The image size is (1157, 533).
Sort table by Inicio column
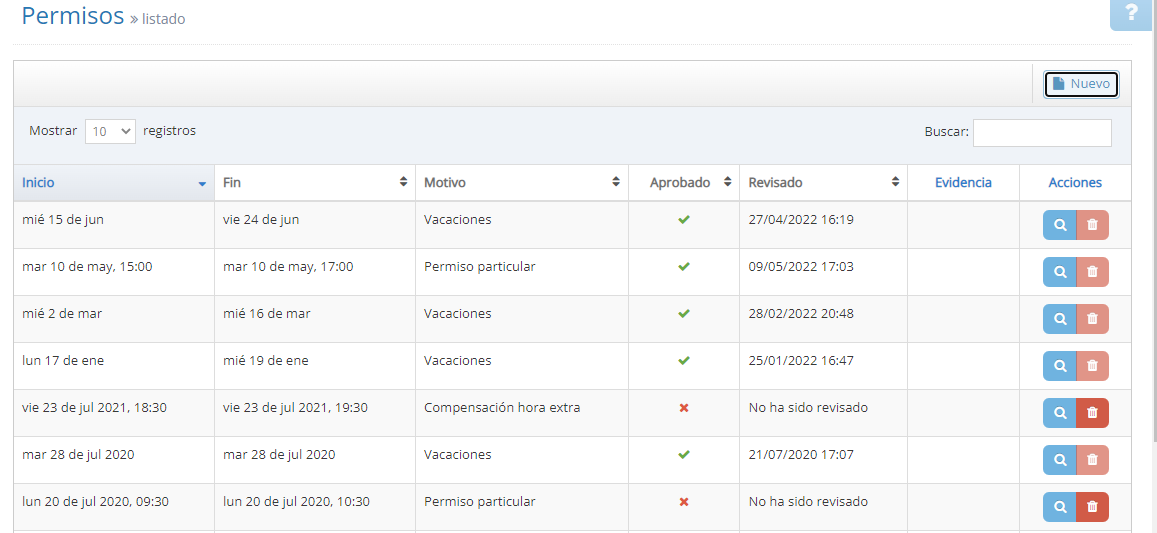tap(114, 183)
